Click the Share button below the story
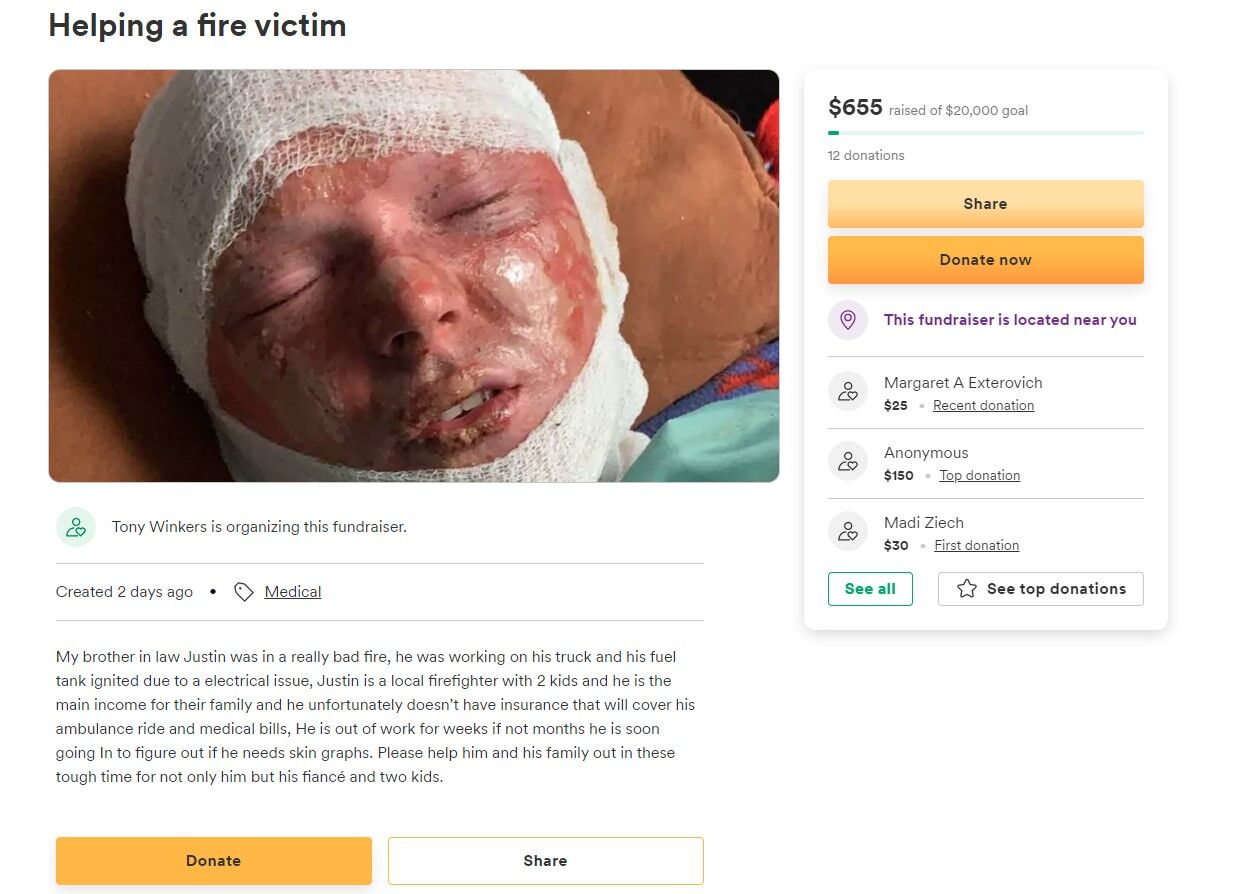 [545, 861]
